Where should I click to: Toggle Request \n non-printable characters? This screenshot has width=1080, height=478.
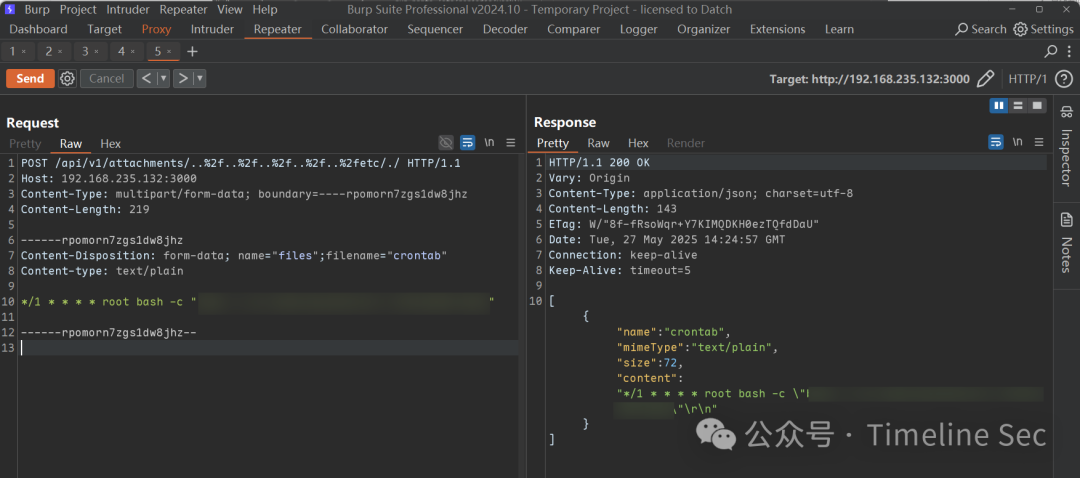(489, 143)
